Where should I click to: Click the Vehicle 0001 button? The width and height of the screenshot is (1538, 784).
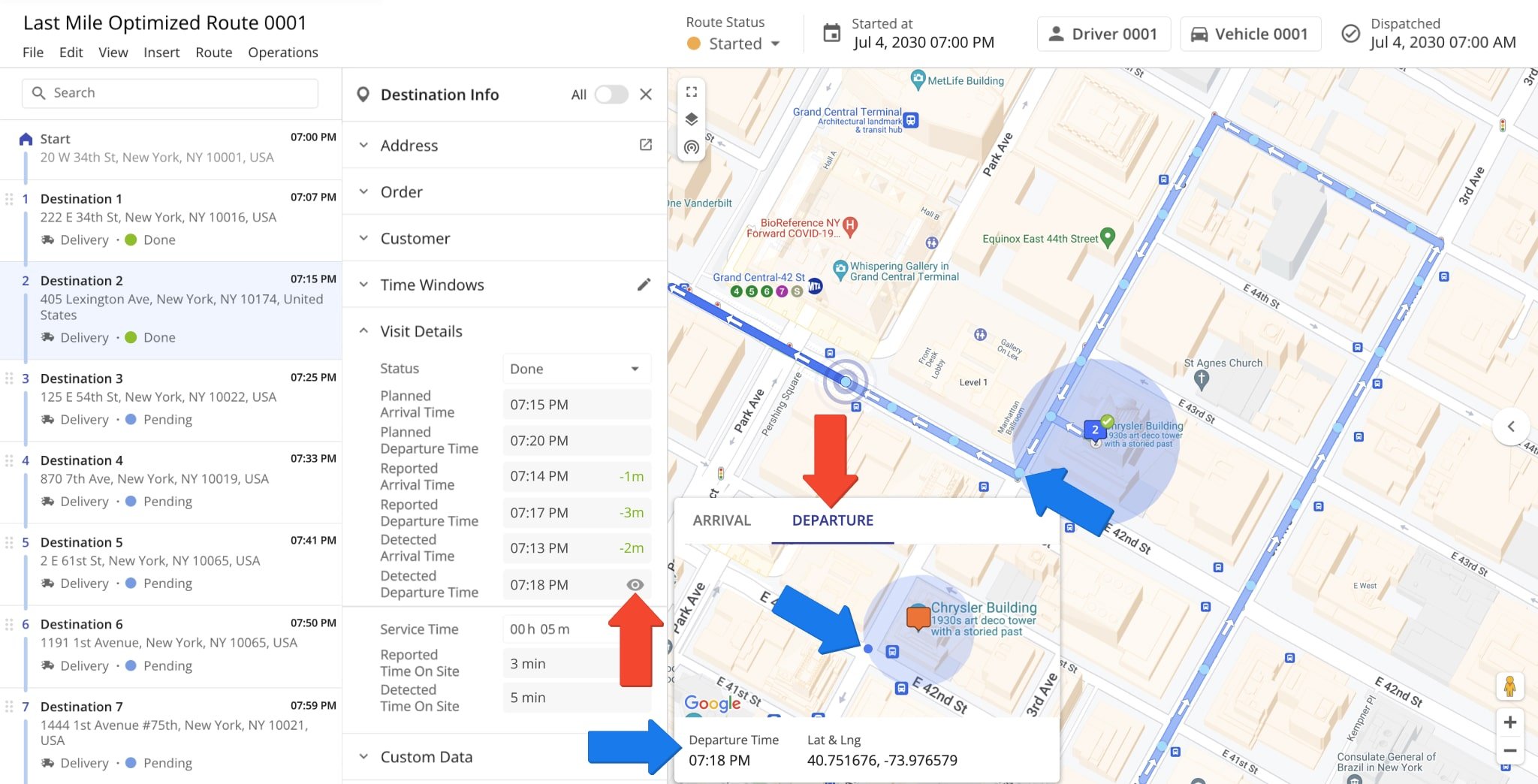click(1250, 34)
